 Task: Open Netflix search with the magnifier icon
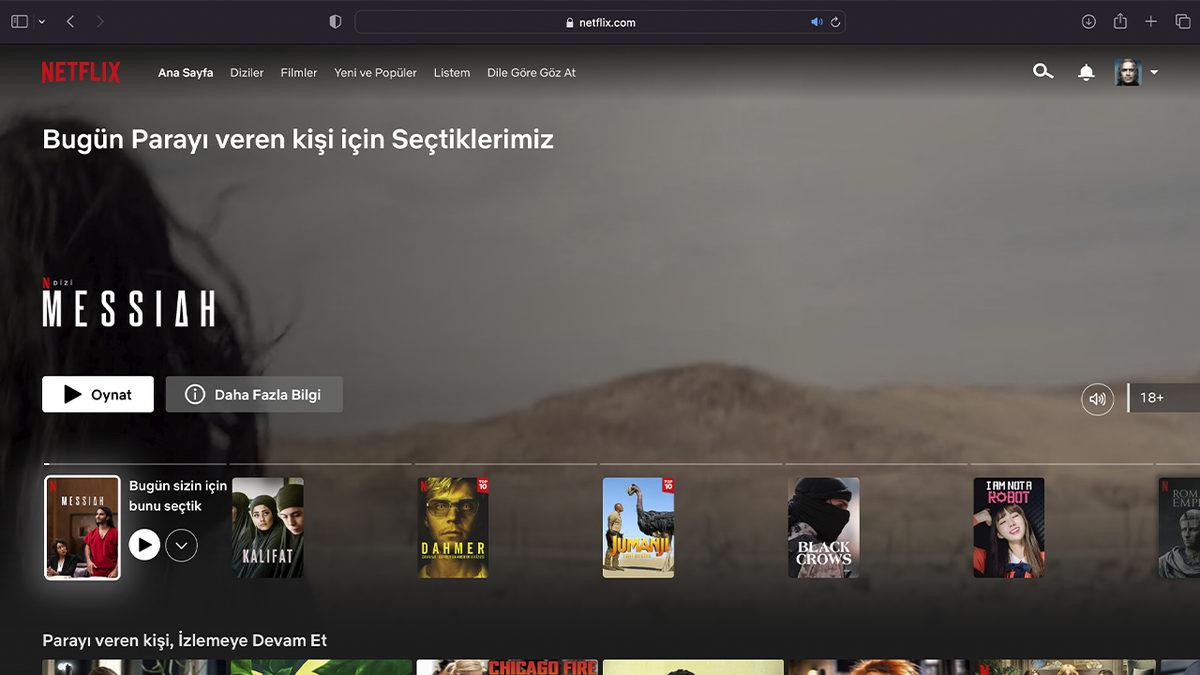pyautogui.click(x=1043, y=72)
